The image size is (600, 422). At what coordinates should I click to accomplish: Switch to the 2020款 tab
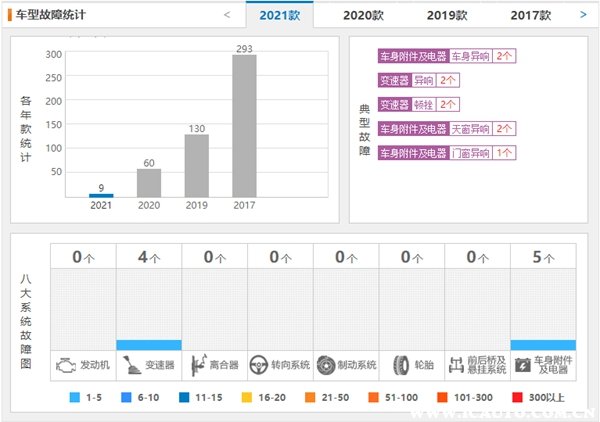pyautogui.click(x=363, y=16)
